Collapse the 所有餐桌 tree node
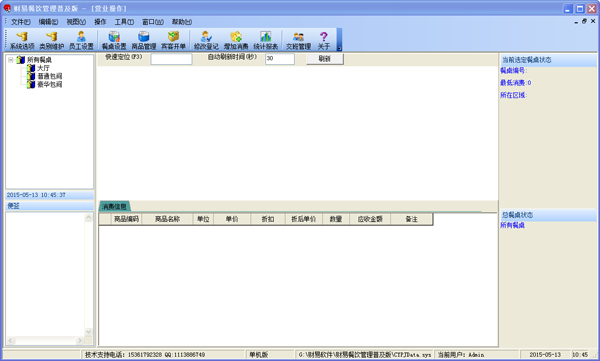The width and height of the screenshot is (600, 361). [11, 60]
